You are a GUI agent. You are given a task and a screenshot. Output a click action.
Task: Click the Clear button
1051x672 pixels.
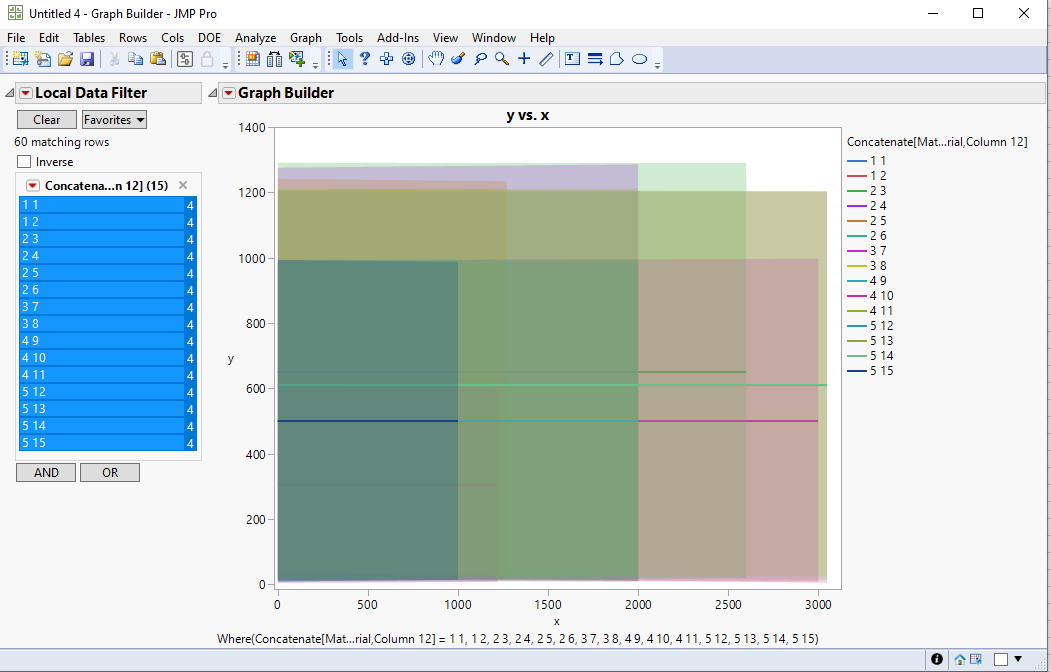(46, 119)
